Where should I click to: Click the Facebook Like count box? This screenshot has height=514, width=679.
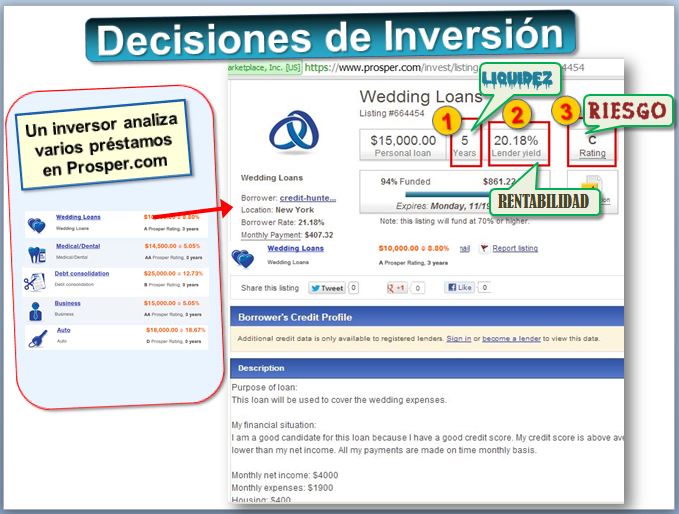[485, 288]
